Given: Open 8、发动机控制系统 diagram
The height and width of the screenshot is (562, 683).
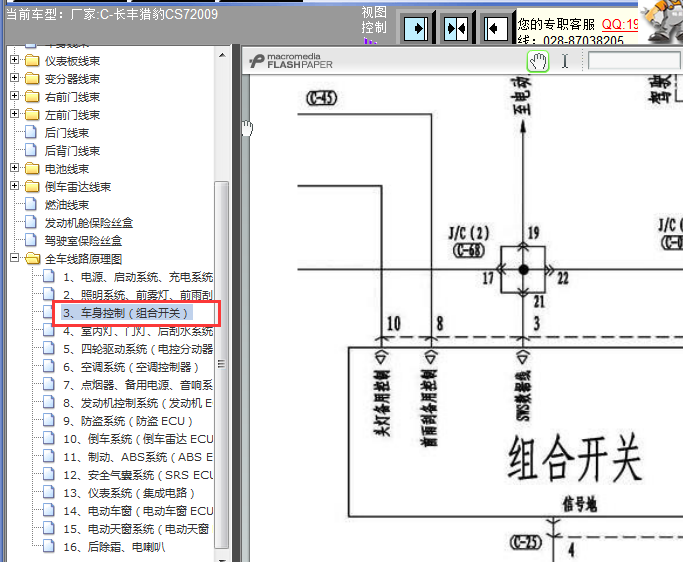Looking at the screenshot, I should point(138,403).
